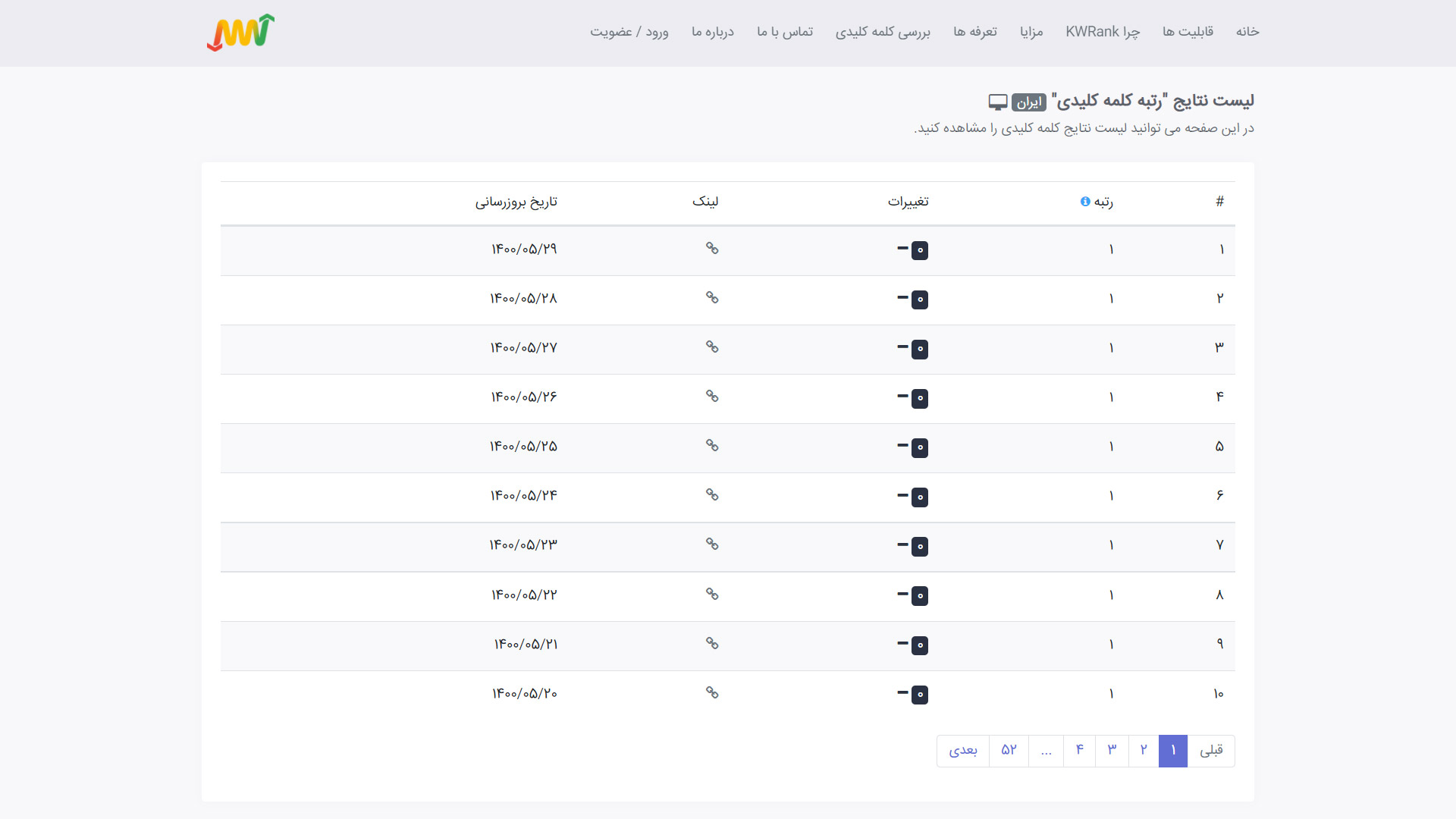Open the link icon for date ۱۴۰۰/۰۵/۲۰

click(x=712, y=692)
